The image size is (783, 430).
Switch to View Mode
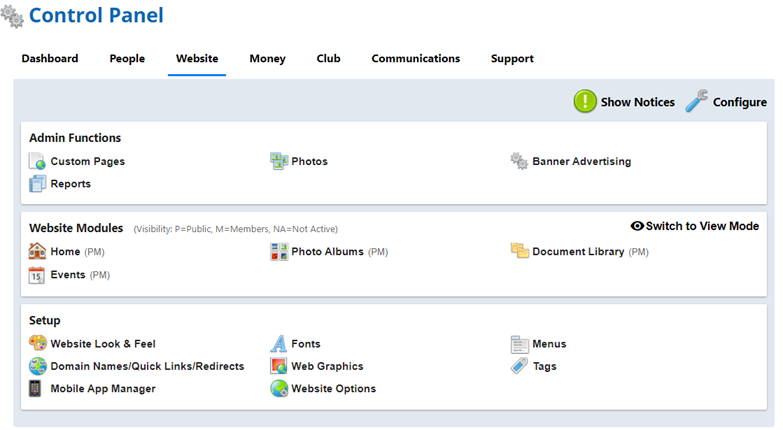coord(695,227)
